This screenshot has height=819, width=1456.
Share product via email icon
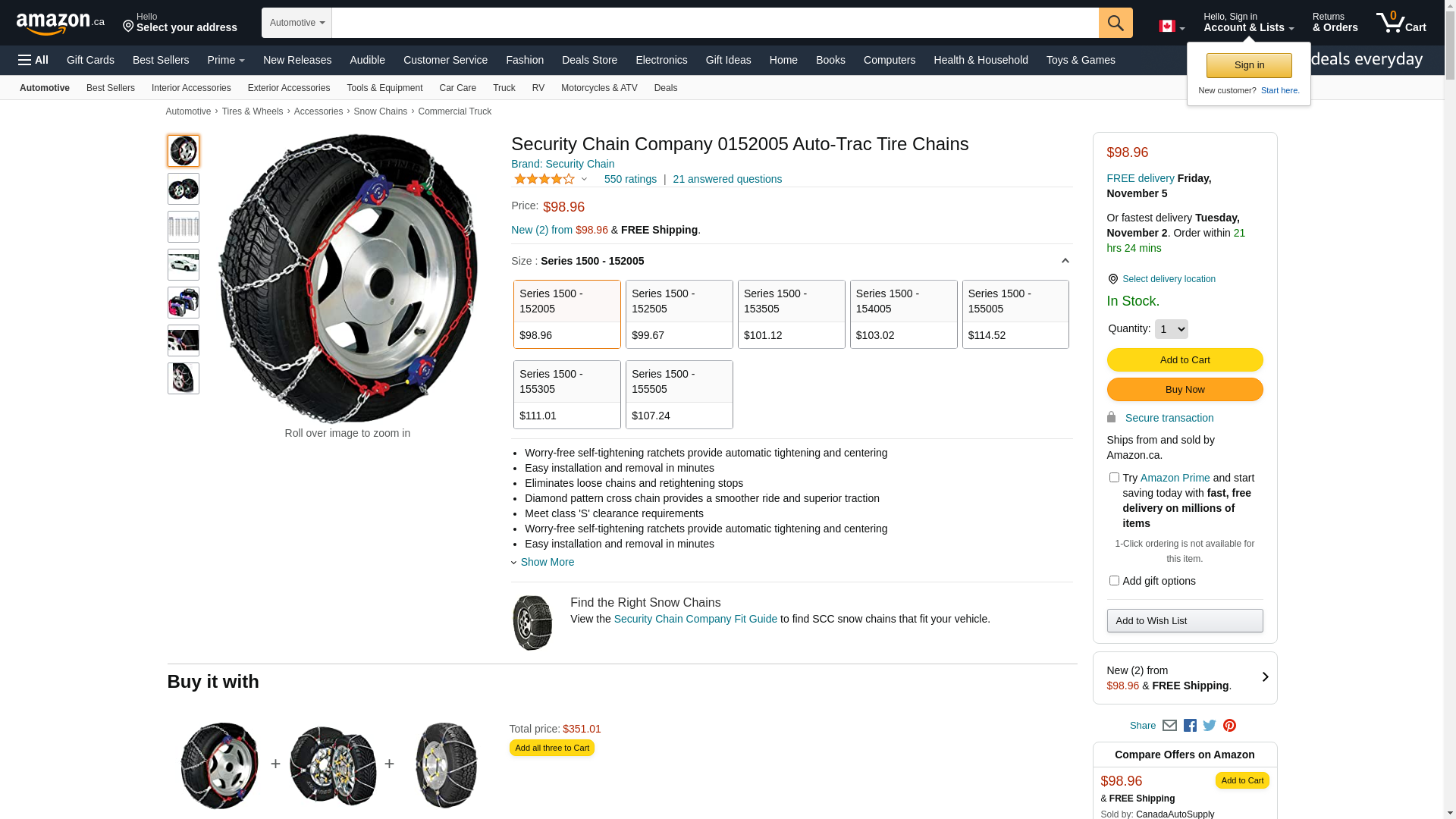click(x=1169, y=726)
